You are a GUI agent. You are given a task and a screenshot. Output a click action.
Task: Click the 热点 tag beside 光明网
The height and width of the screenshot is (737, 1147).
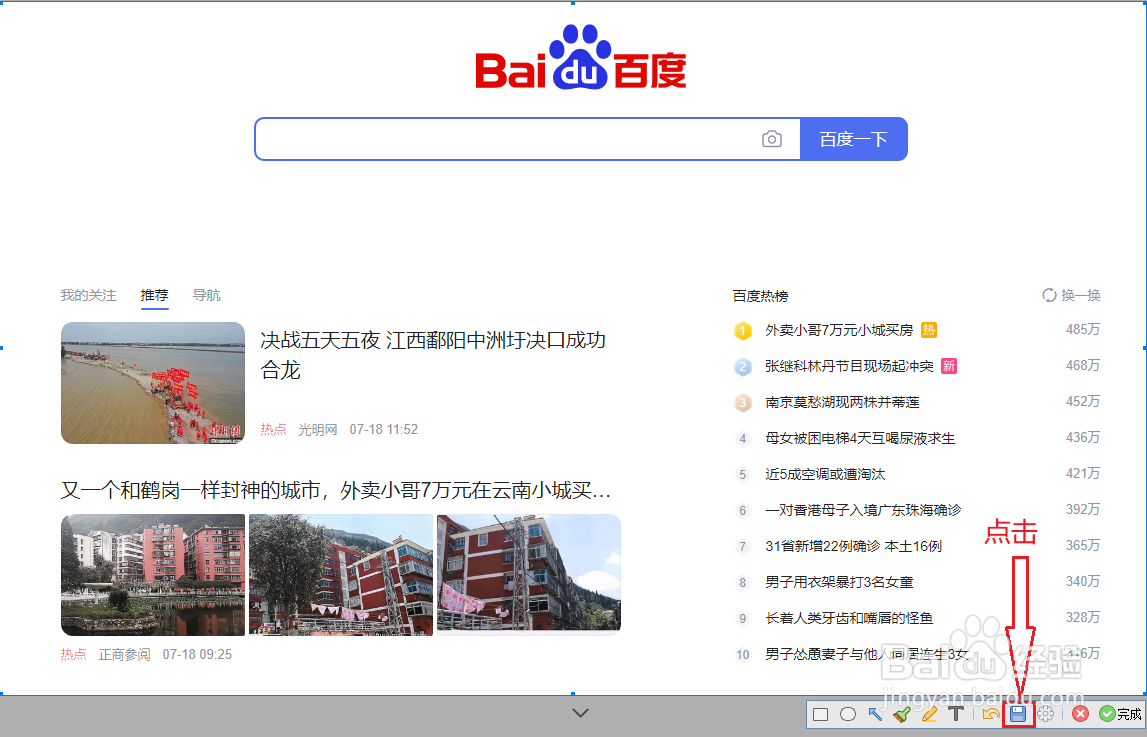pos(274,429)
